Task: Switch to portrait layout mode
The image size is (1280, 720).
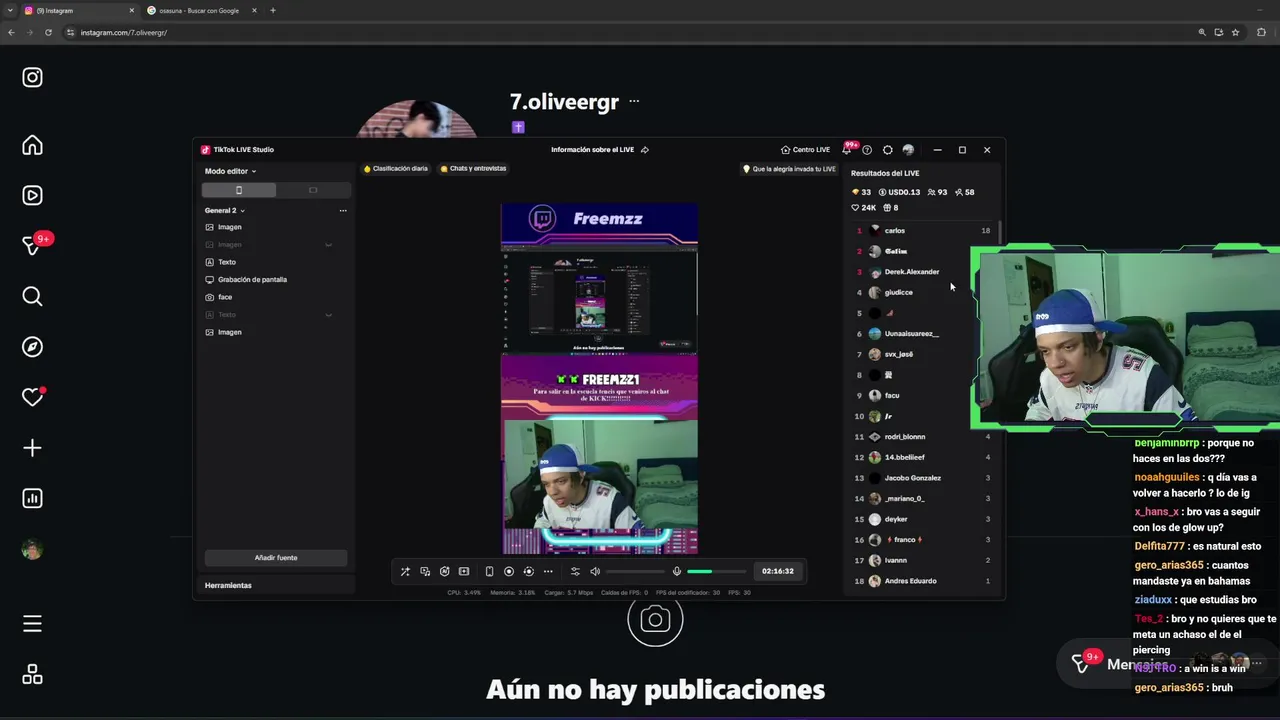Action: coord(238,190)
